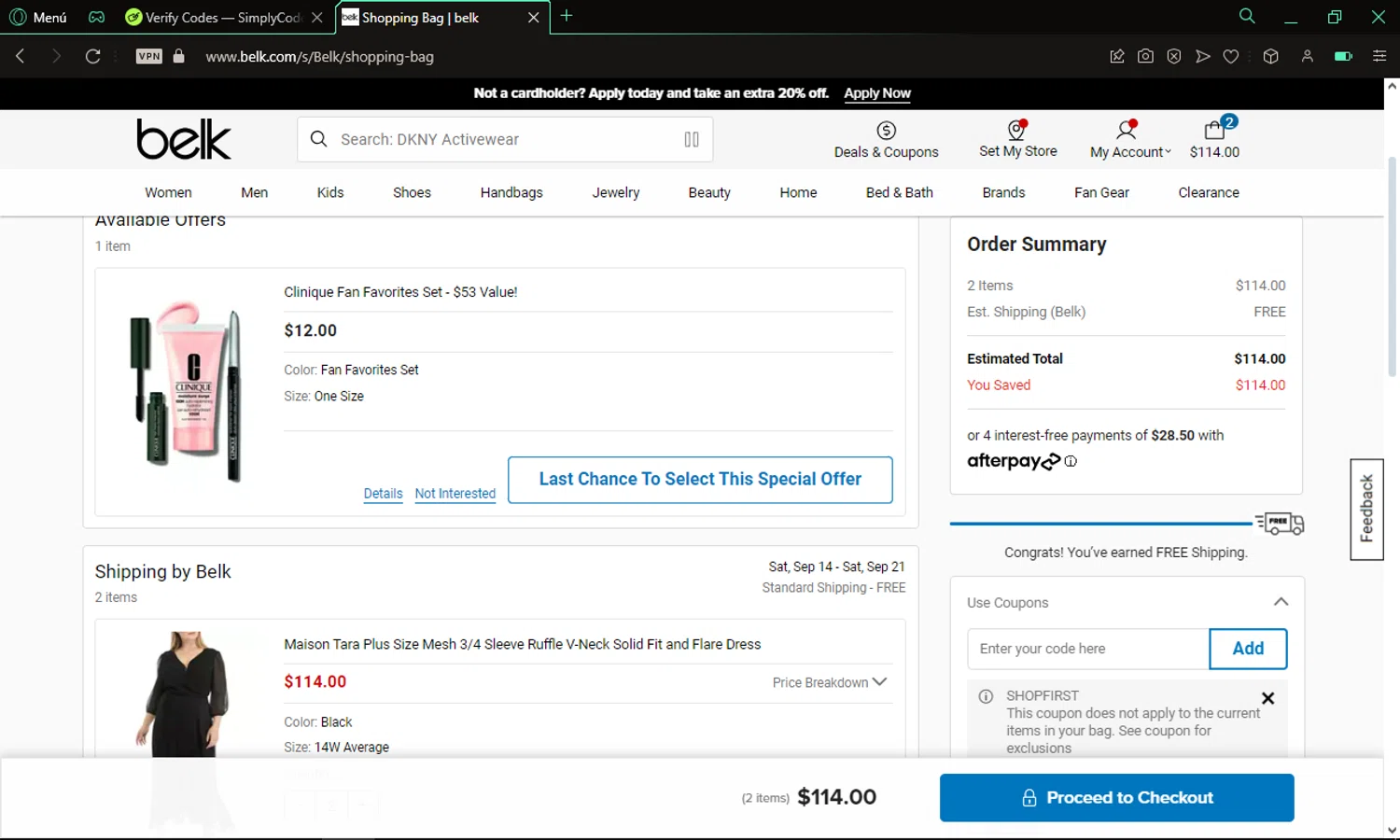Open a new browser tab
1400x840 pixels.
point(567,16)
